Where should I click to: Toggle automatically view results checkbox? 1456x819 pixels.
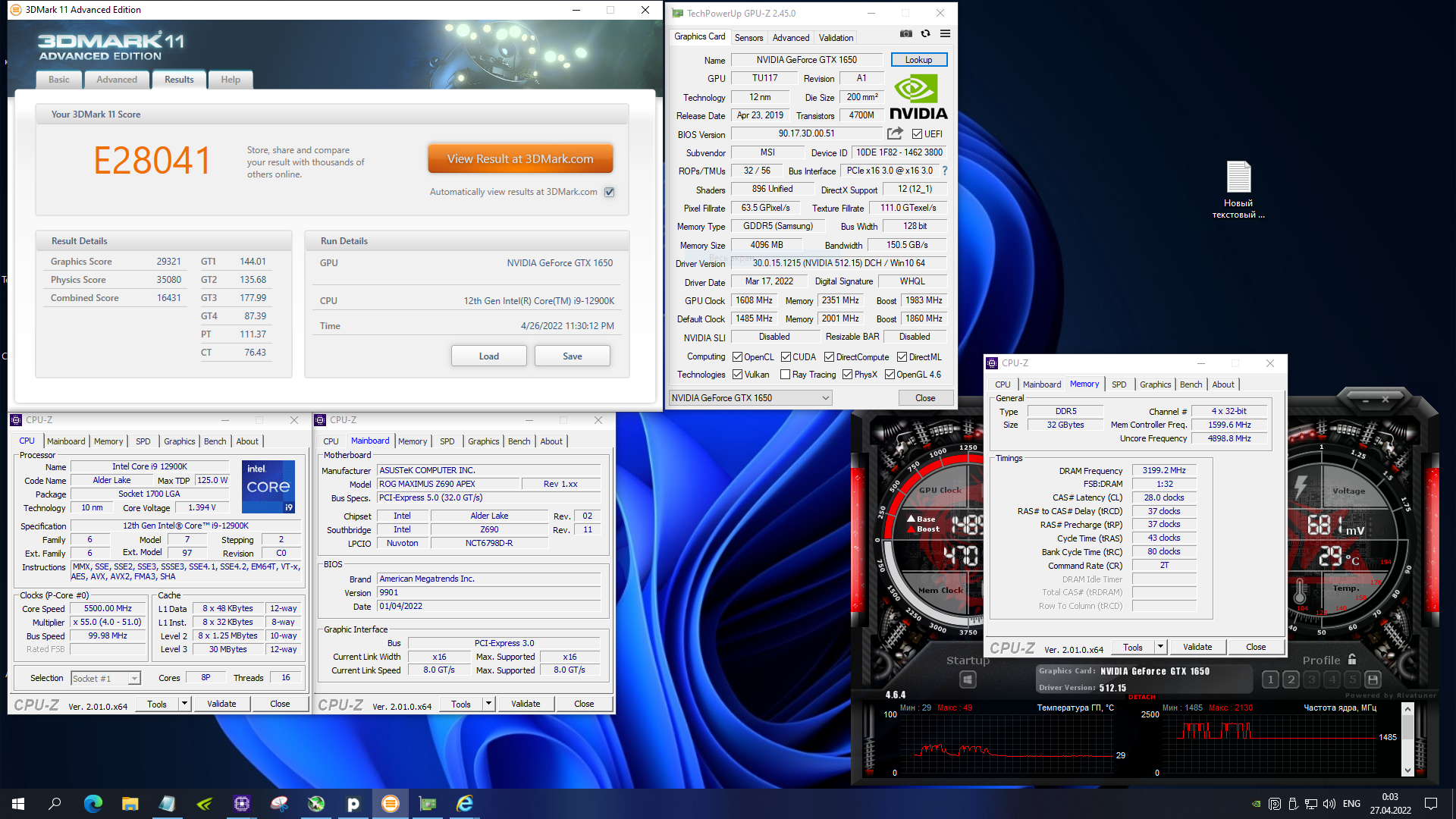(609, 192)
